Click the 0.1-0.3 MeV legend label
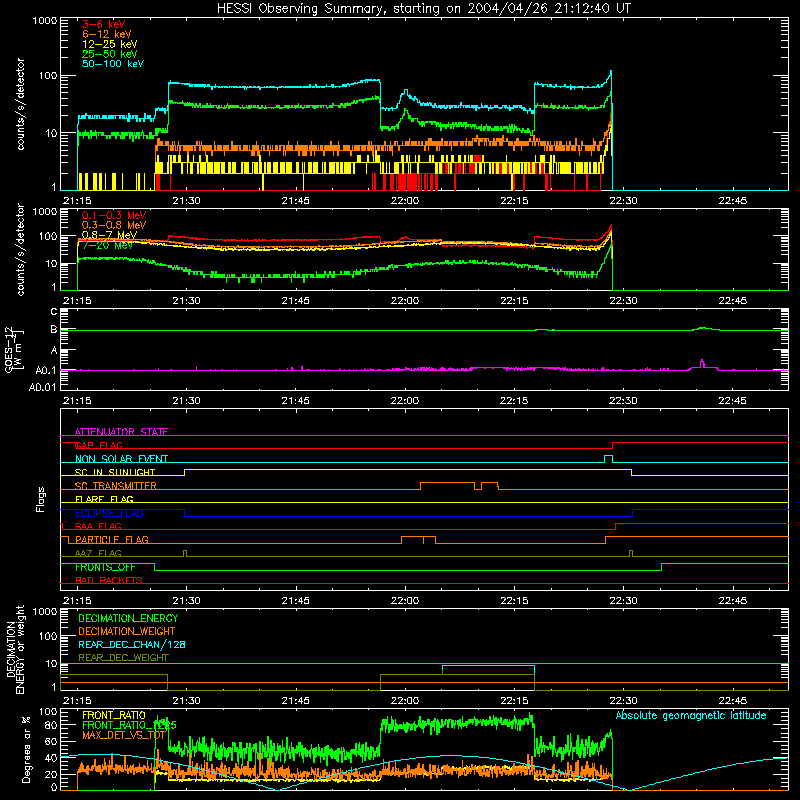 coord(114,215)
